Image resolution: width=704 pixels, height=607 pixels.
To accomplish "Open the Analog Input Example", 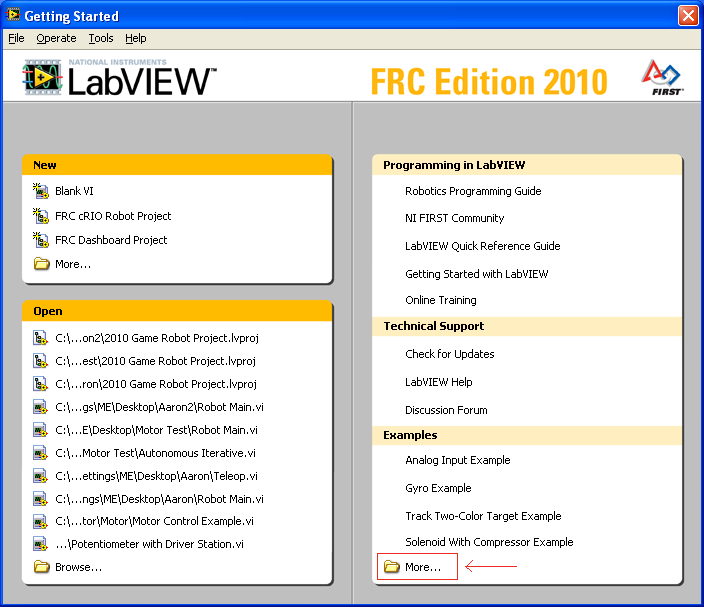I will click(x=458, y=460).
